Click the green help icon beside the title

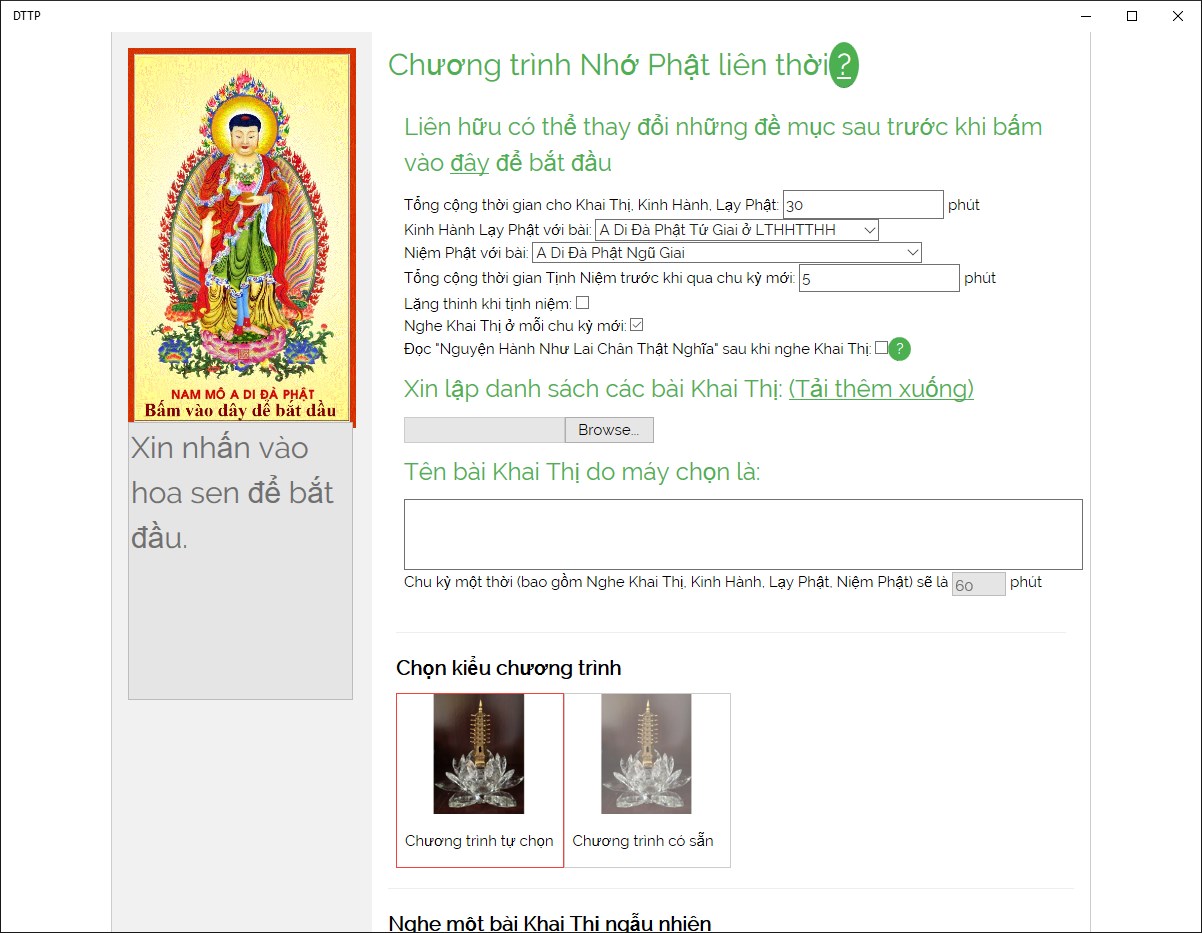click(x=845, y=66)
